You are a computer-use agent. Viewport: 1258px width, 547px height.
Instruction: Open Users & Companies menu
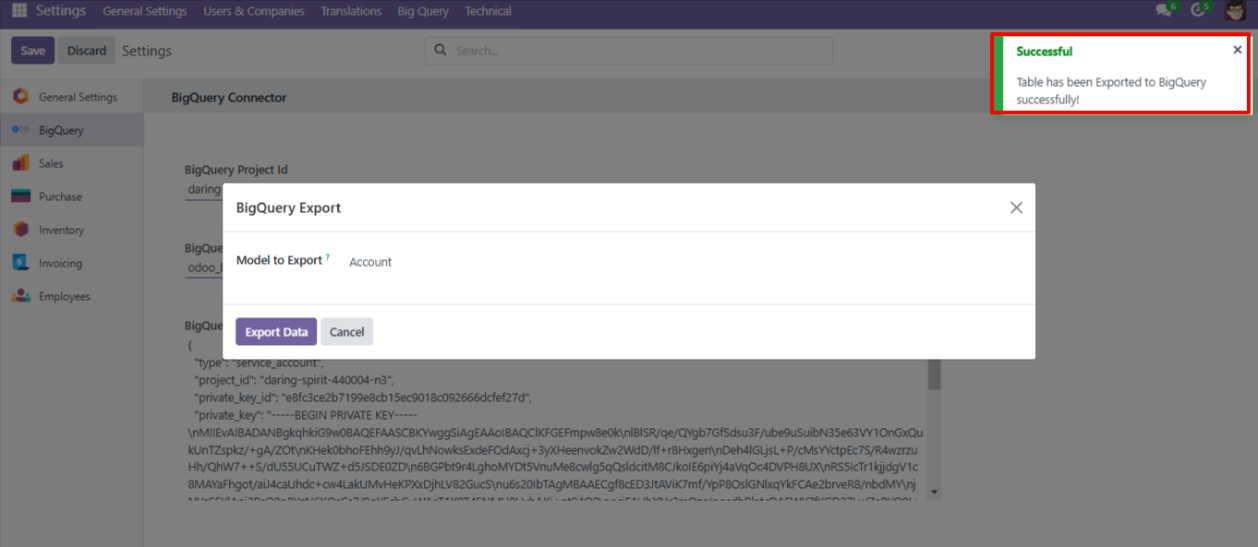point(254,11)
